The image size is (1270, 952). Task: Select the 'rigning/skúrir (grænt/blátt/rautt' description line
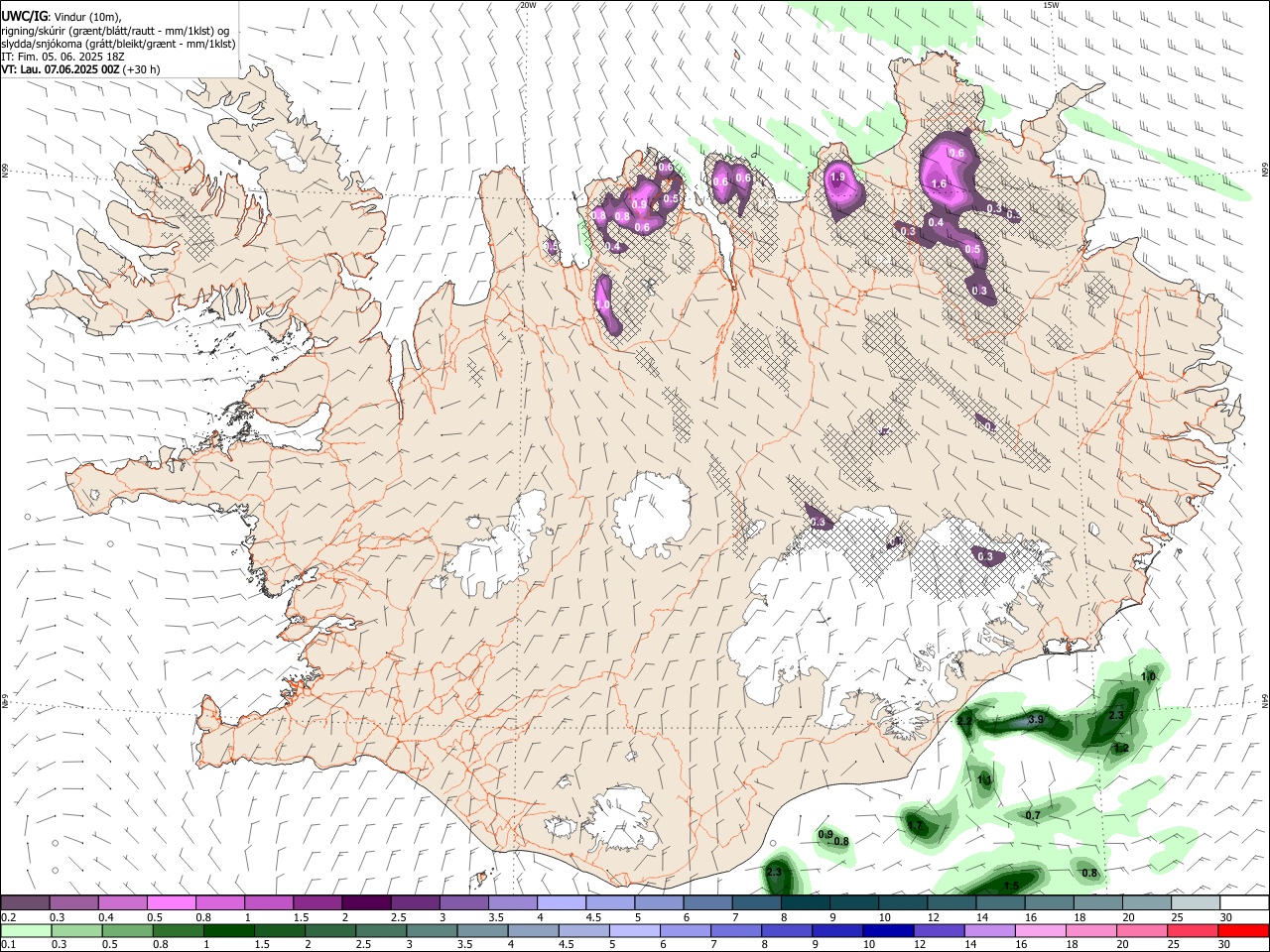(115, 30)
